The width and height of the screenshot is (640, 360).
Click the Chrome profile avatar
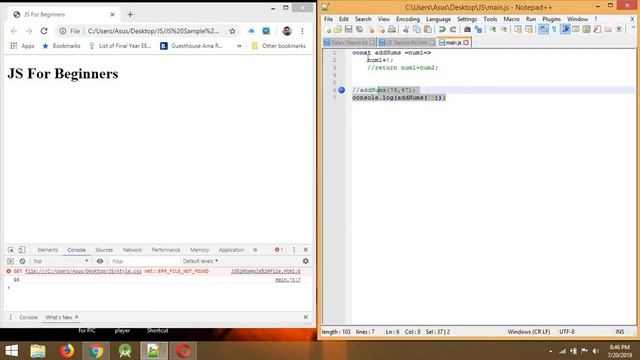287,31
